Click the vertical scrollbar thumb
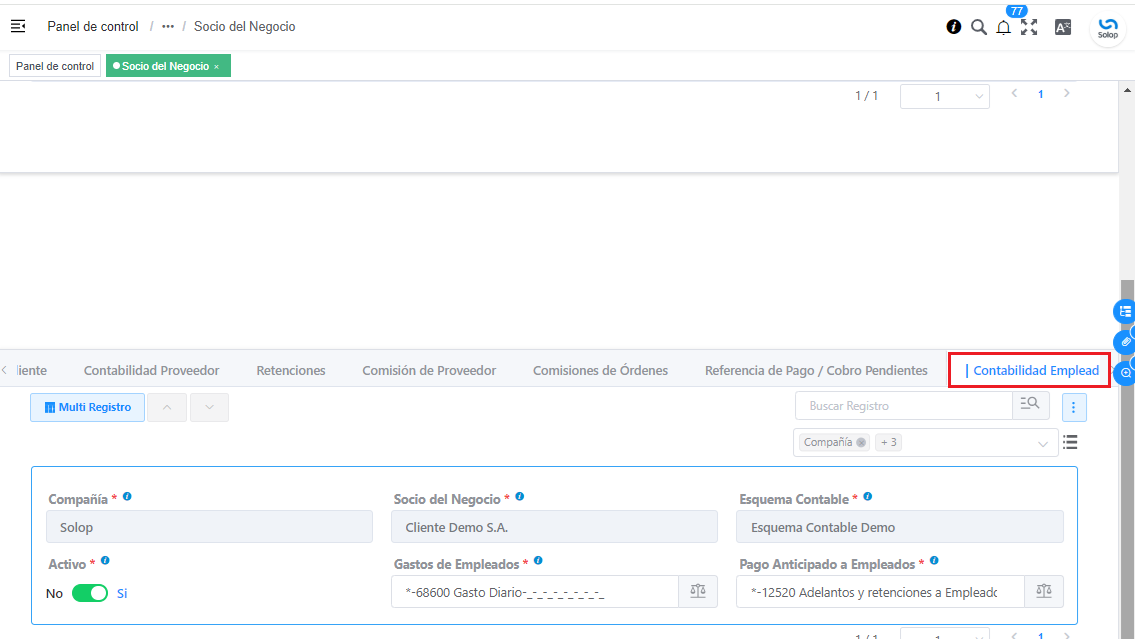Screen dimensions: 1136x639 point(1127,459)
